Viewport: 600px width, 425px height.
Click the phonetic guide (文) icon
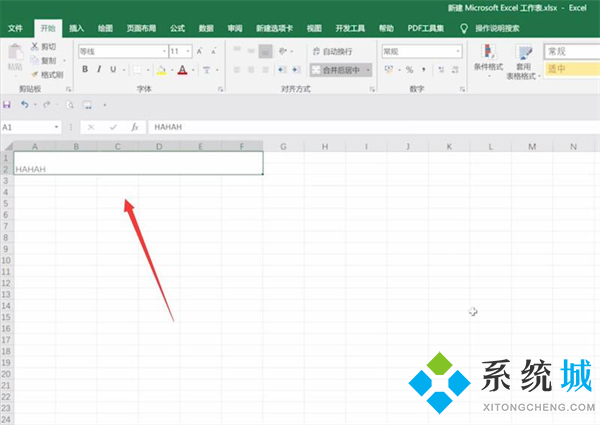point(207,70)
